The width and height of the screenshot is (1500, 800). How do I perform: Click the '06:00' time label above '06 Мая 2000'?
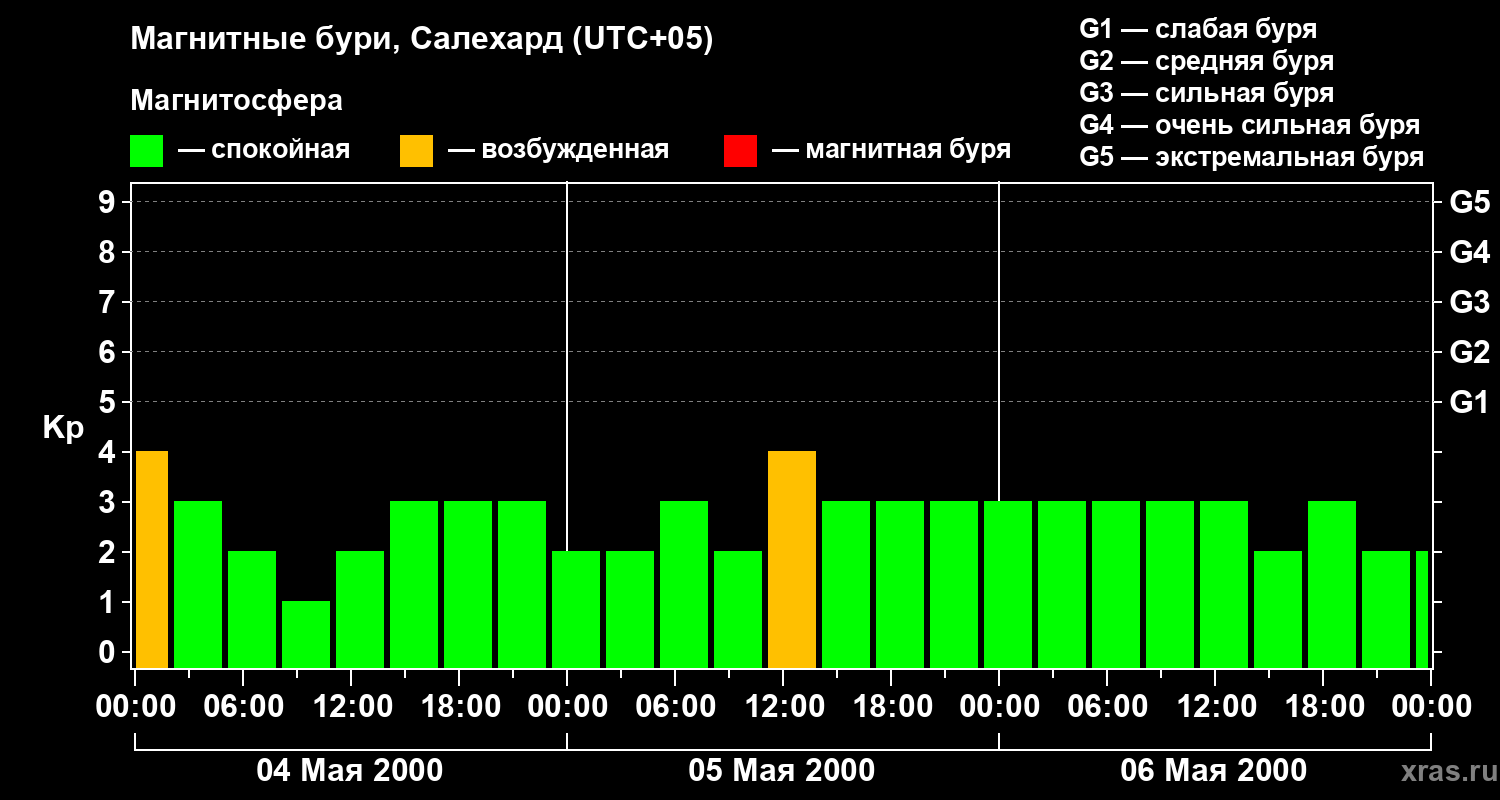click(x=1107, y=707)
